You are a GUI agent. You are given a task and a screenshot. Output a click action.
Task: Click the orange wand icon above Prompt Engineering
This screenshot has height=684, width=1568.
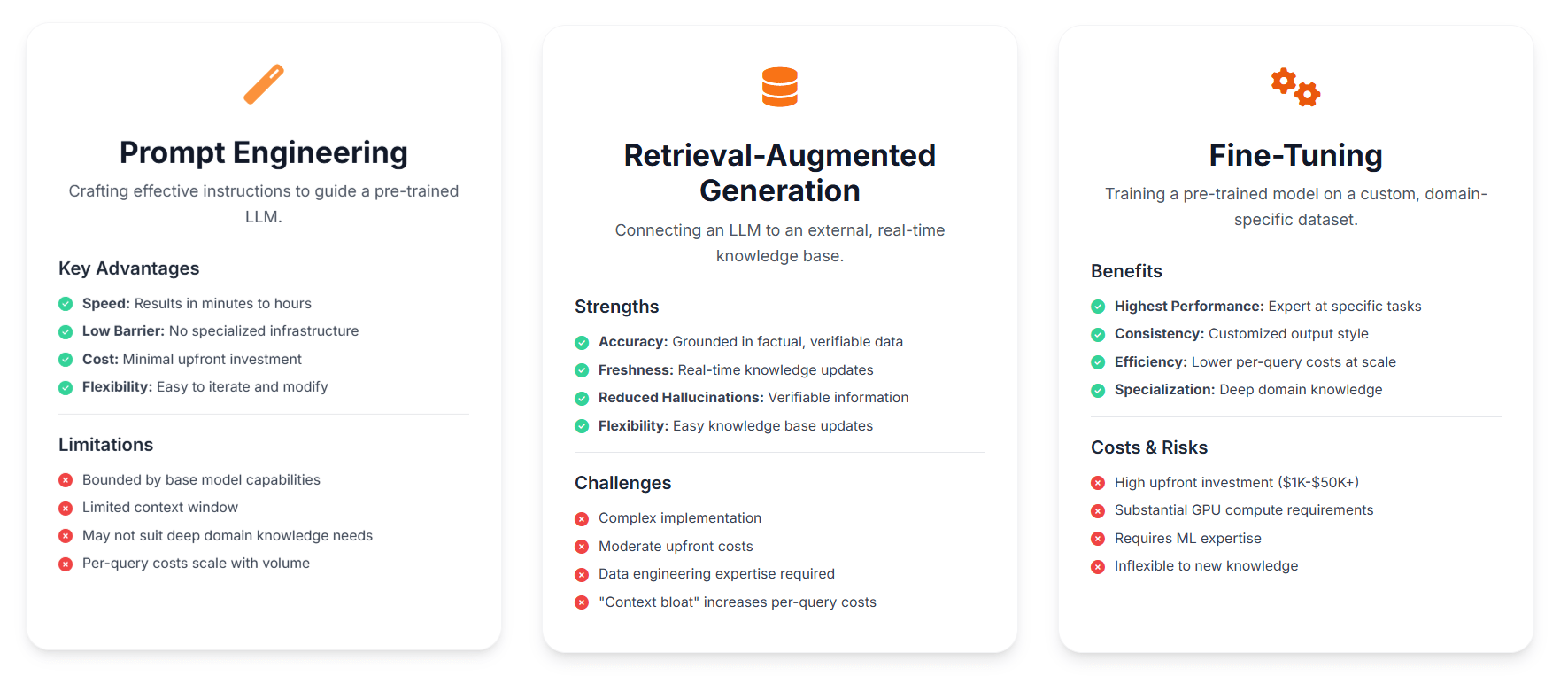(264, 84)
